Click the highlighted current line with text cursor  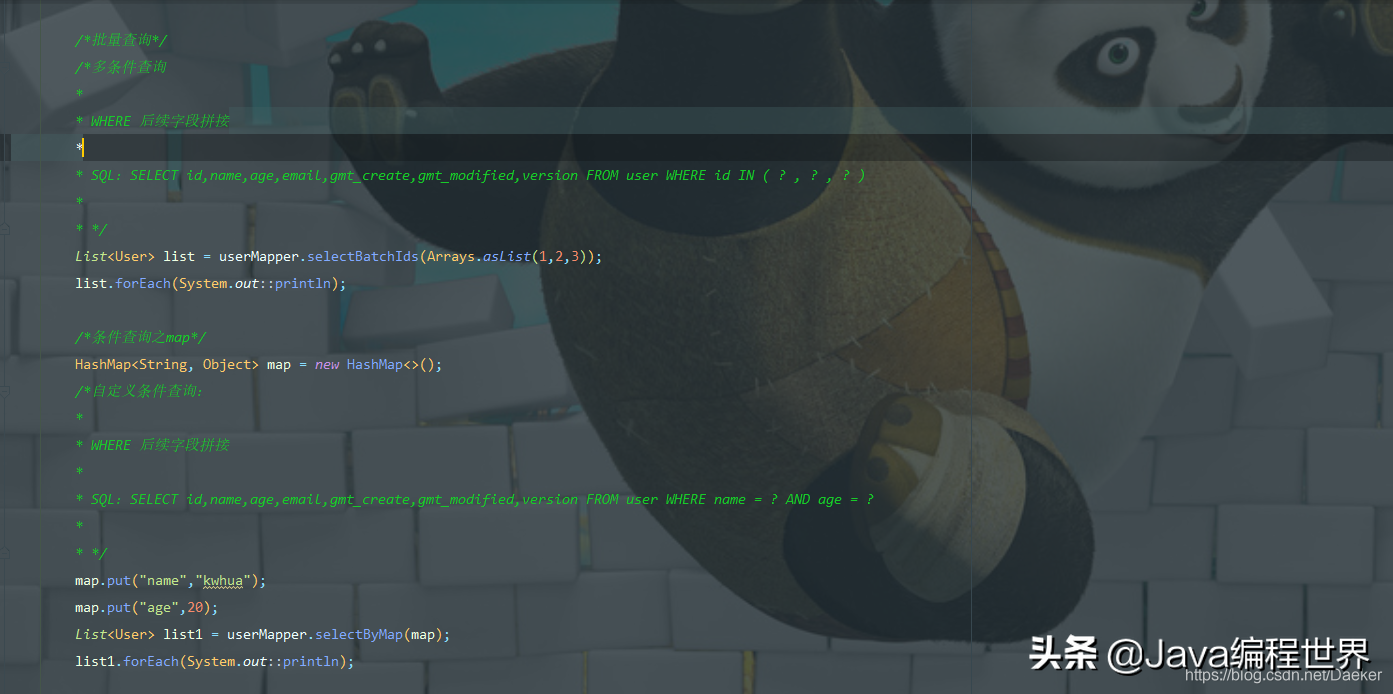point(696,148)
